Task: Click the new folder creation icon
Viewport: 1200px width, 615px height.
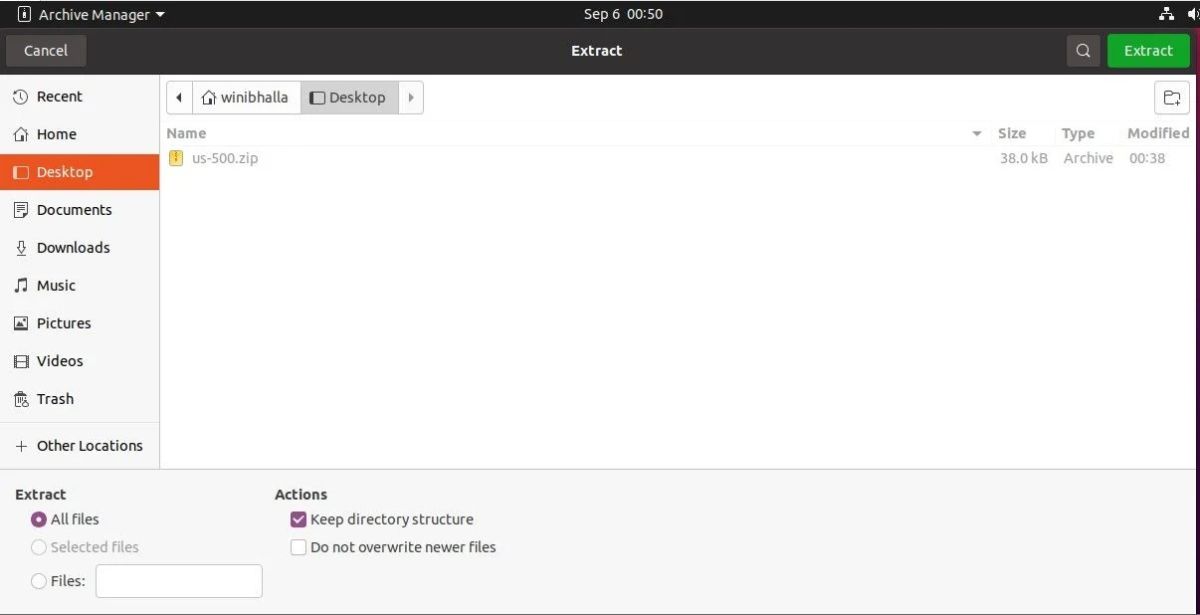Action: (x=1171, y=97)
